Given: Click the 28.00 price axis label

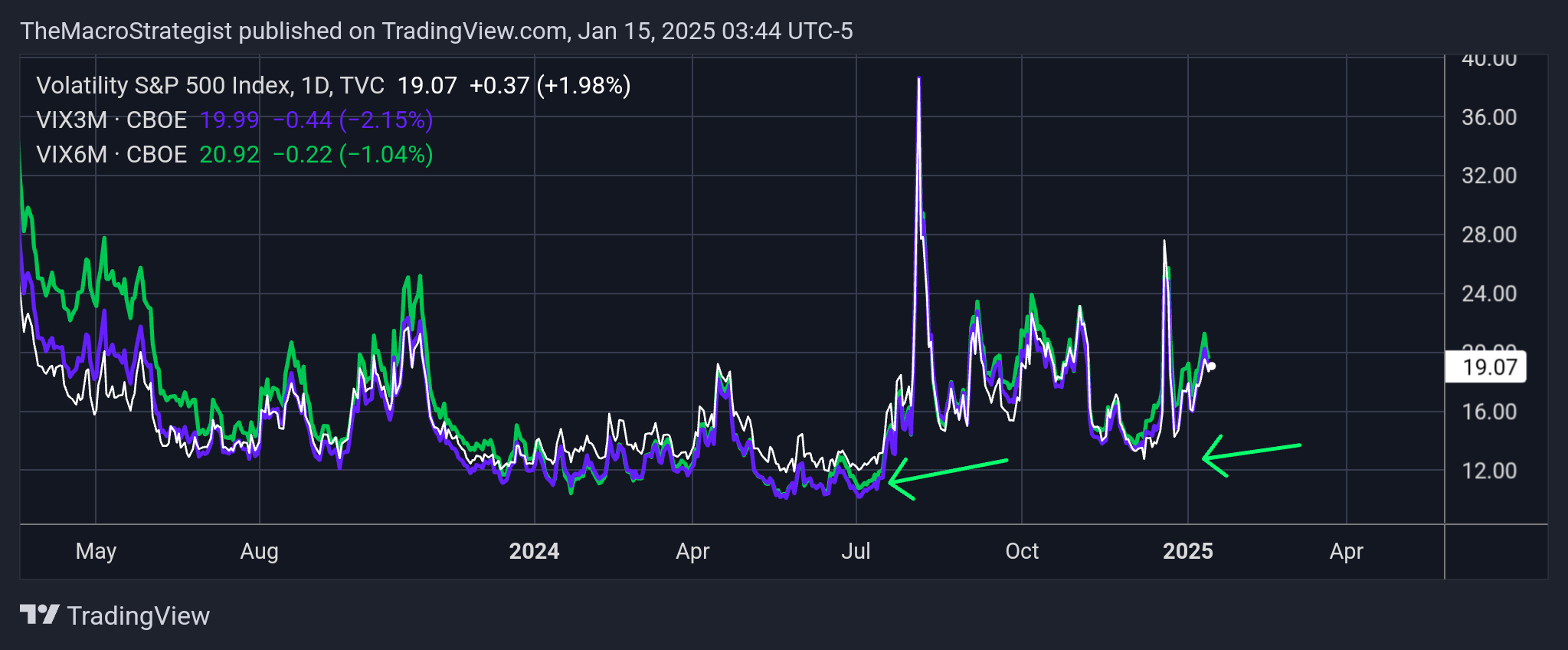Looking at the screenshot, I should [1489, 235].
